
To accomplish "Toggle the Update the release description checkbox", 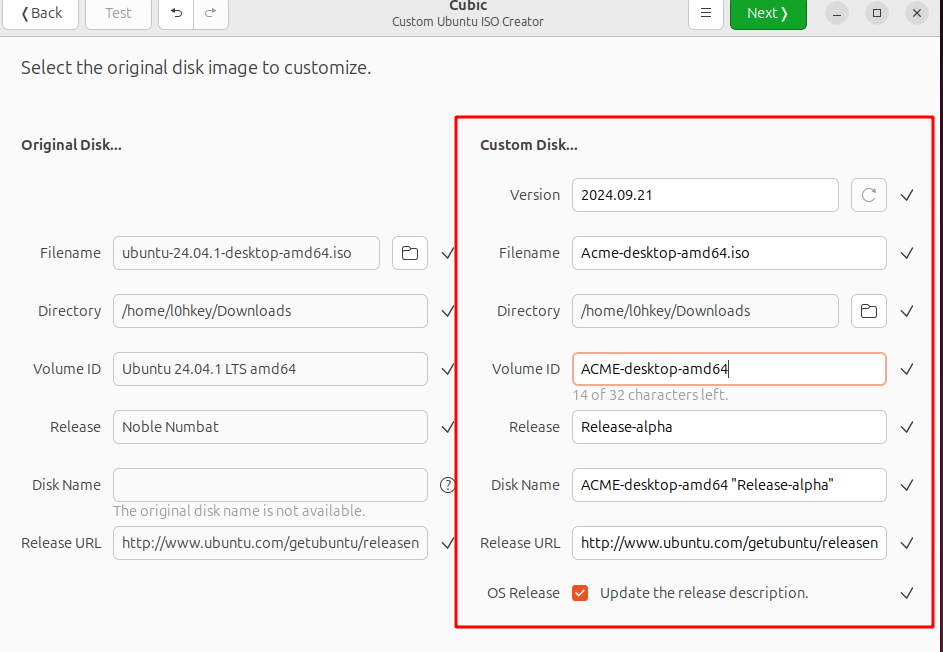I will point(580,593).
